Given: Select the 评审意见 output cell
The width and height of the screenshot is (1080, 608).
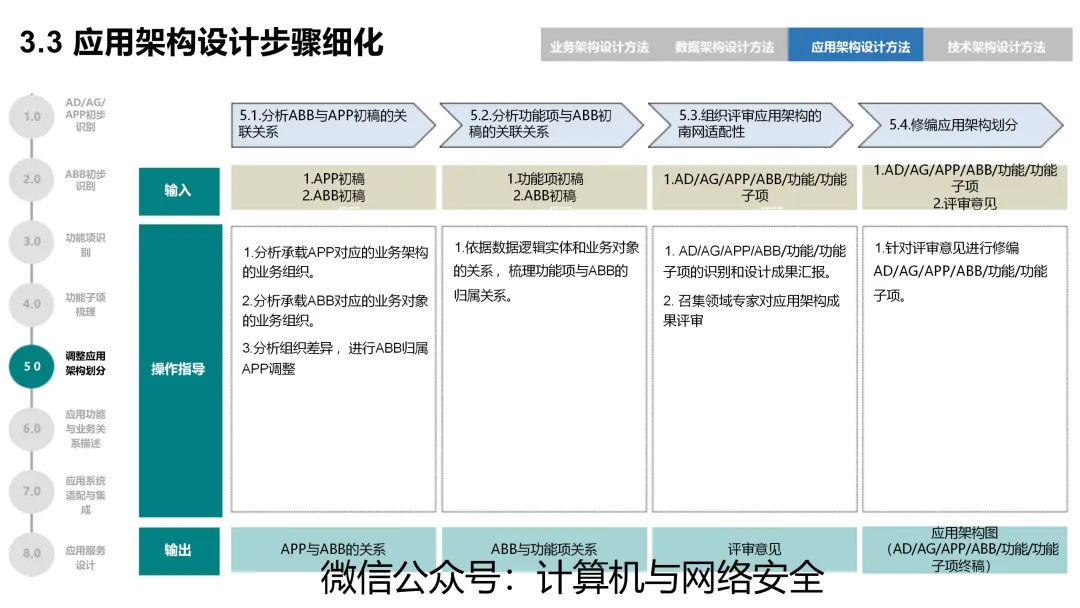Looking at the screenshot, I should [754, 549].
